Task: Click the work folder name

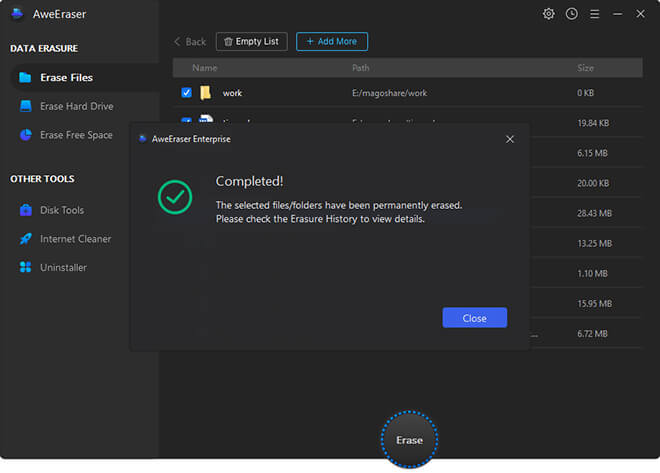Action: click(x=232, y=93)
